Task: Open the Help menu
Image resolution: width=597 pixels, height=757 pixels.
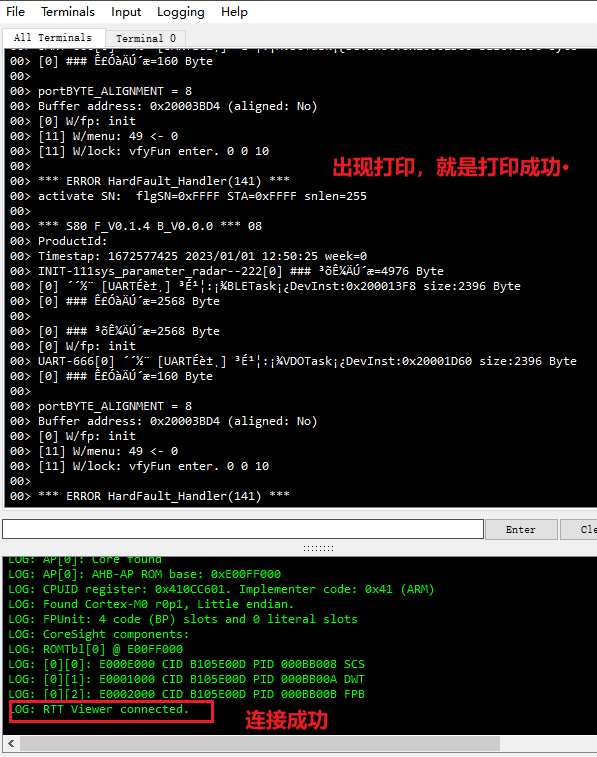Action: [235, 12]
